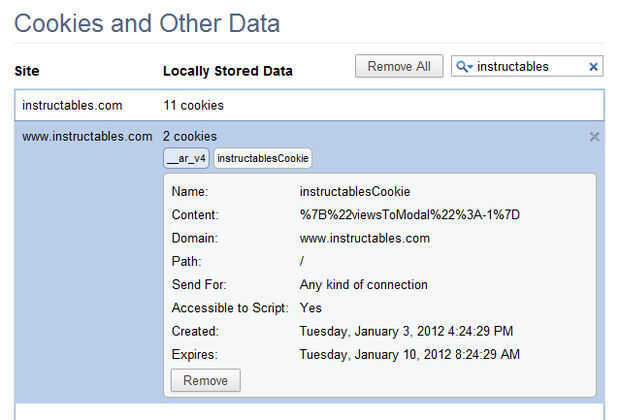Click the Site column header

click(27, 72)
